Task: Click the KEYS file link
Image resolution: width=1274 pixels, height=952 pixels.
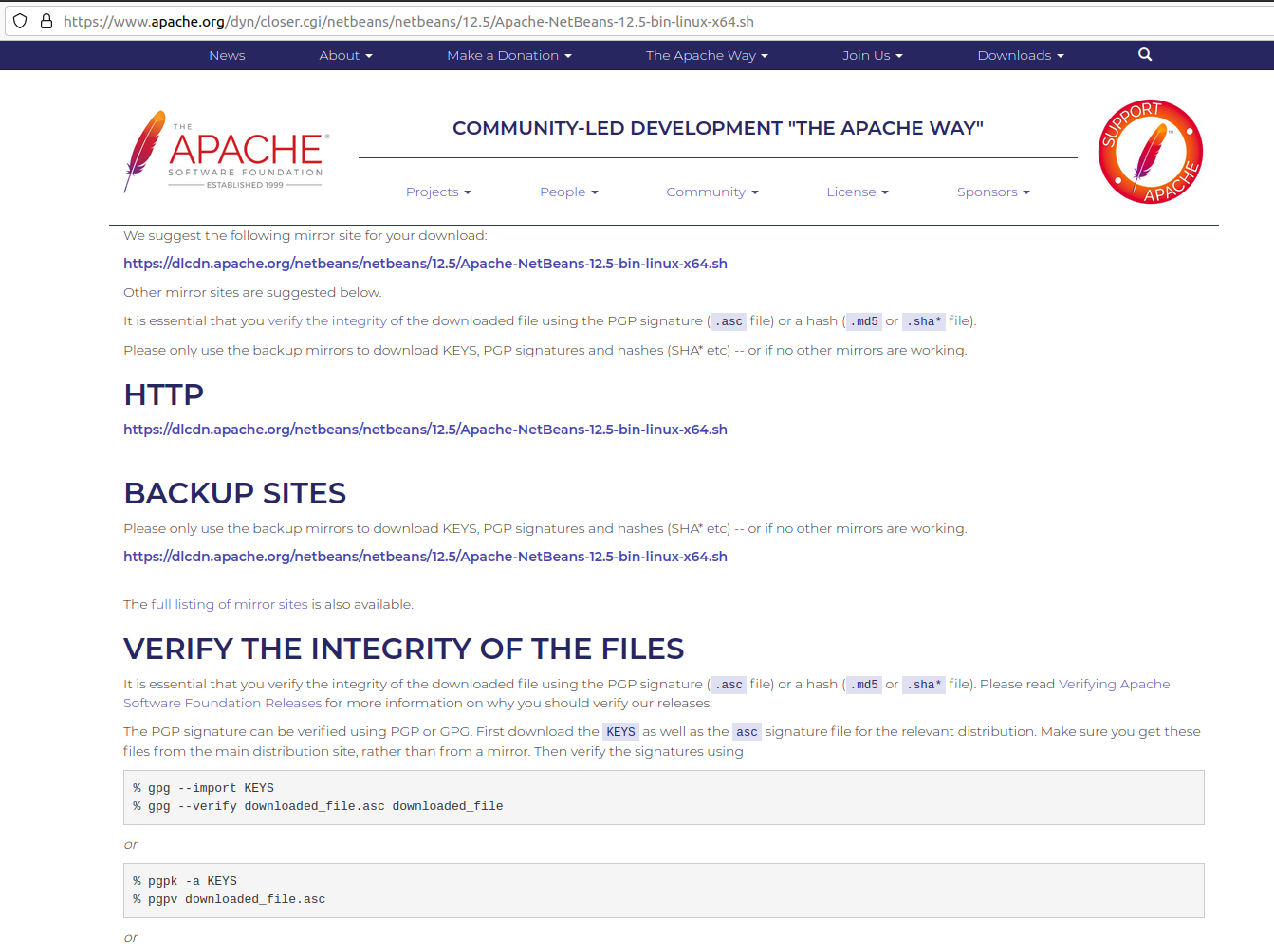Action: pyautogui.click(x=620, y=732)
